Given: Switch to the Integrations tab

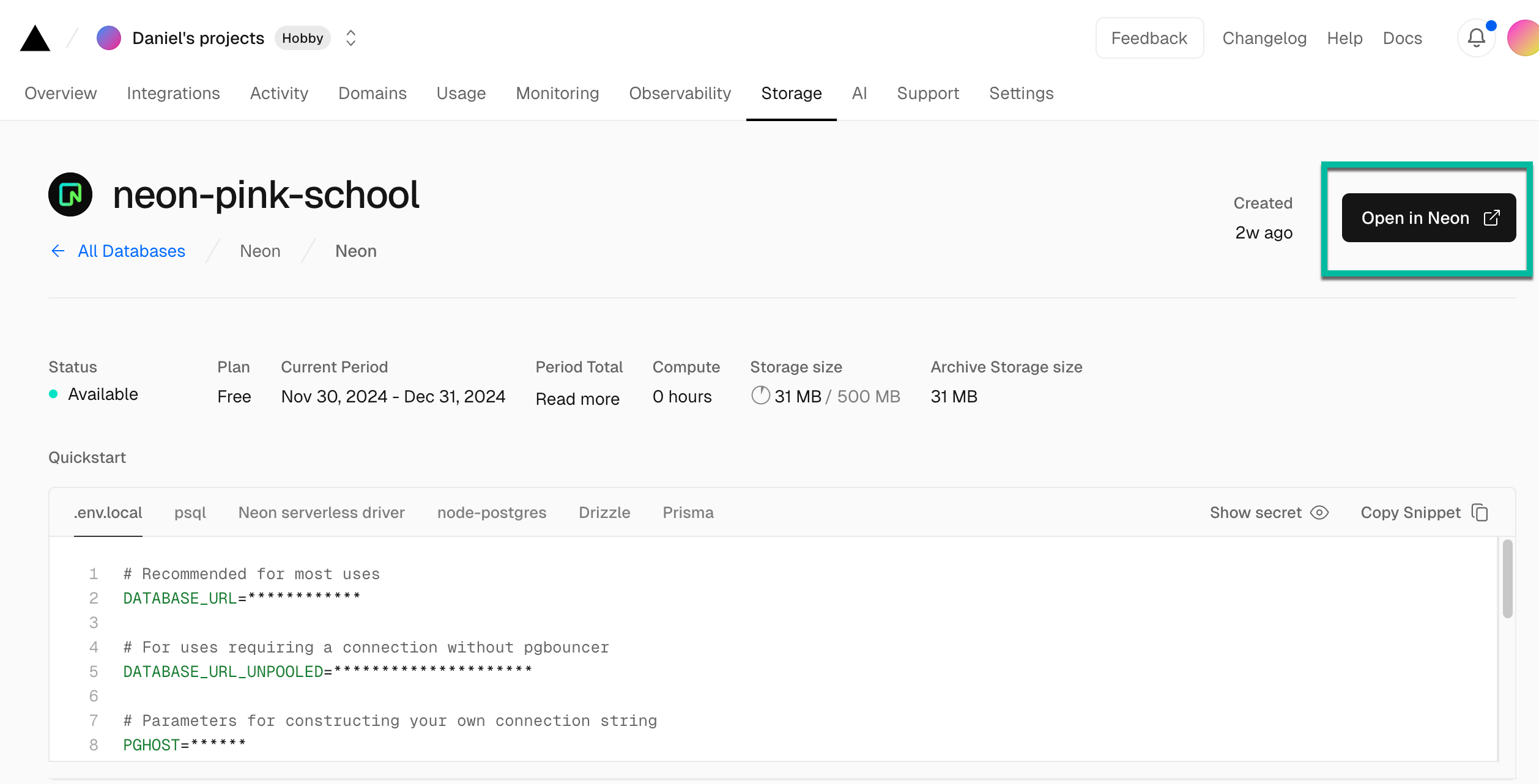Looking at the screenshot, I should 173,93.
